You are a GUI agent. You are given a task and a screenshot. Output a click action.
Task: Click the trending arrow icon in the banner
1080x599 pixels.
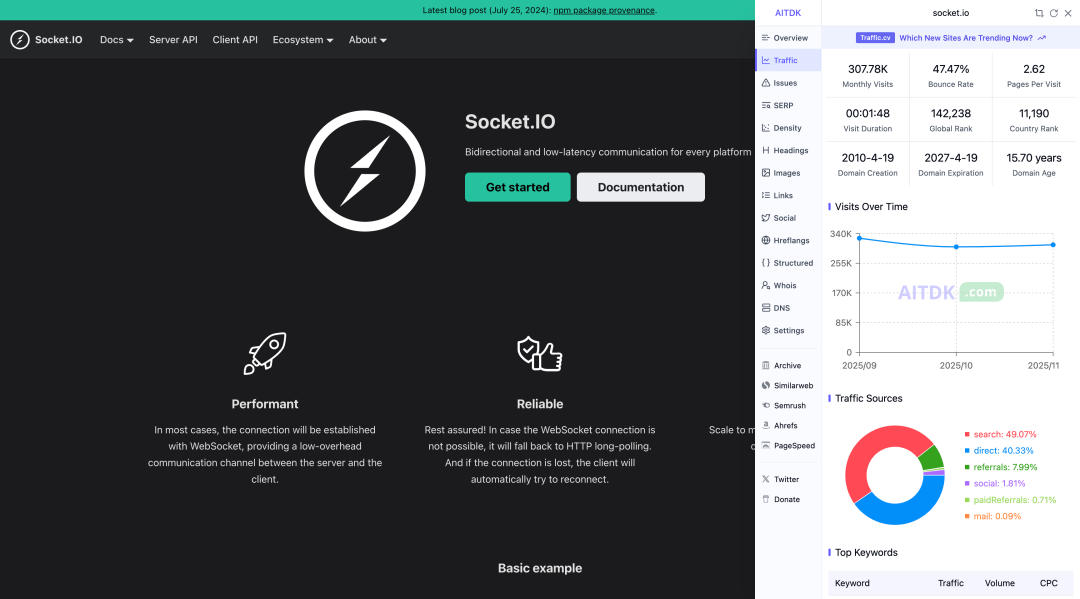coord(1041,38)
